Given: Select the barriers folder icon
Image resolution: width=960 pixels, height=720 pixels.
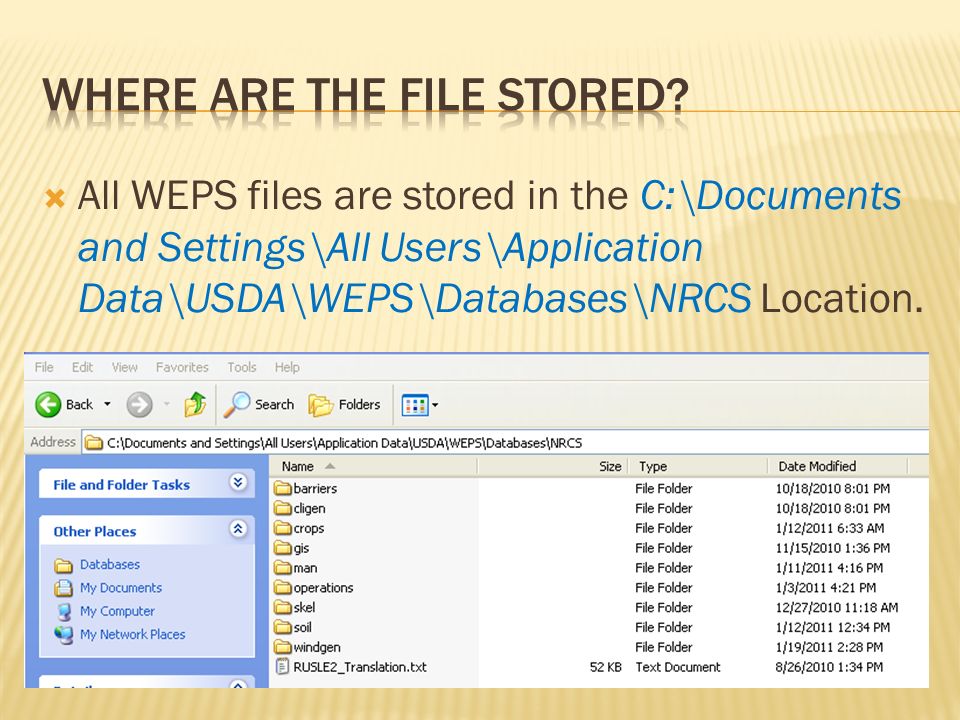Looking at the screenshot, I should (x=282, y=488).
